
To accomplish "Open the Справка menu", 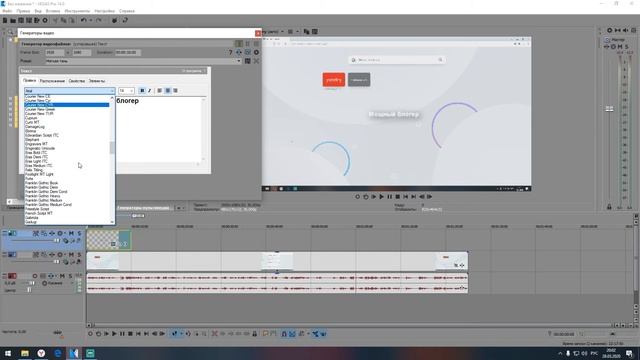I will click(x=127, y=11).
